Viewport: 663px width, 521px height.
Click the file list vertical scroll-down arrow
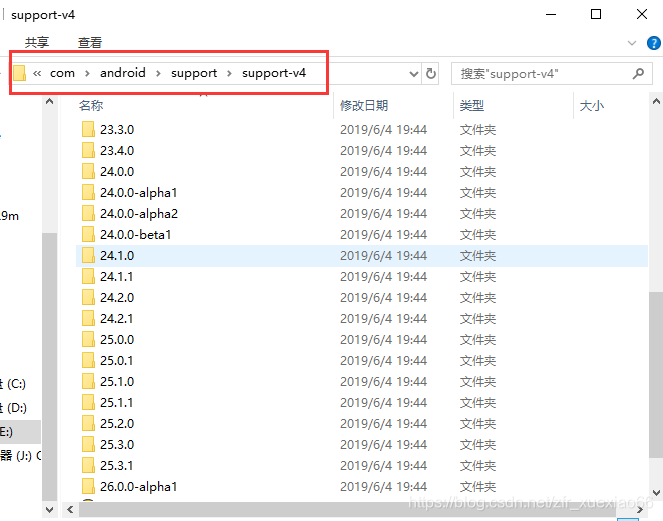pos(656,493)
